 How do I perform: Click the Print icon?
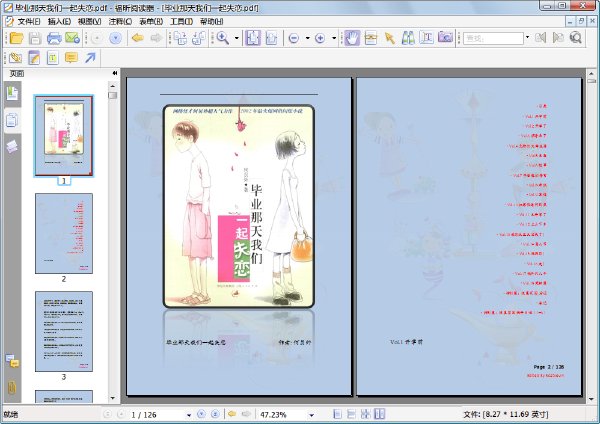(54, 38)
